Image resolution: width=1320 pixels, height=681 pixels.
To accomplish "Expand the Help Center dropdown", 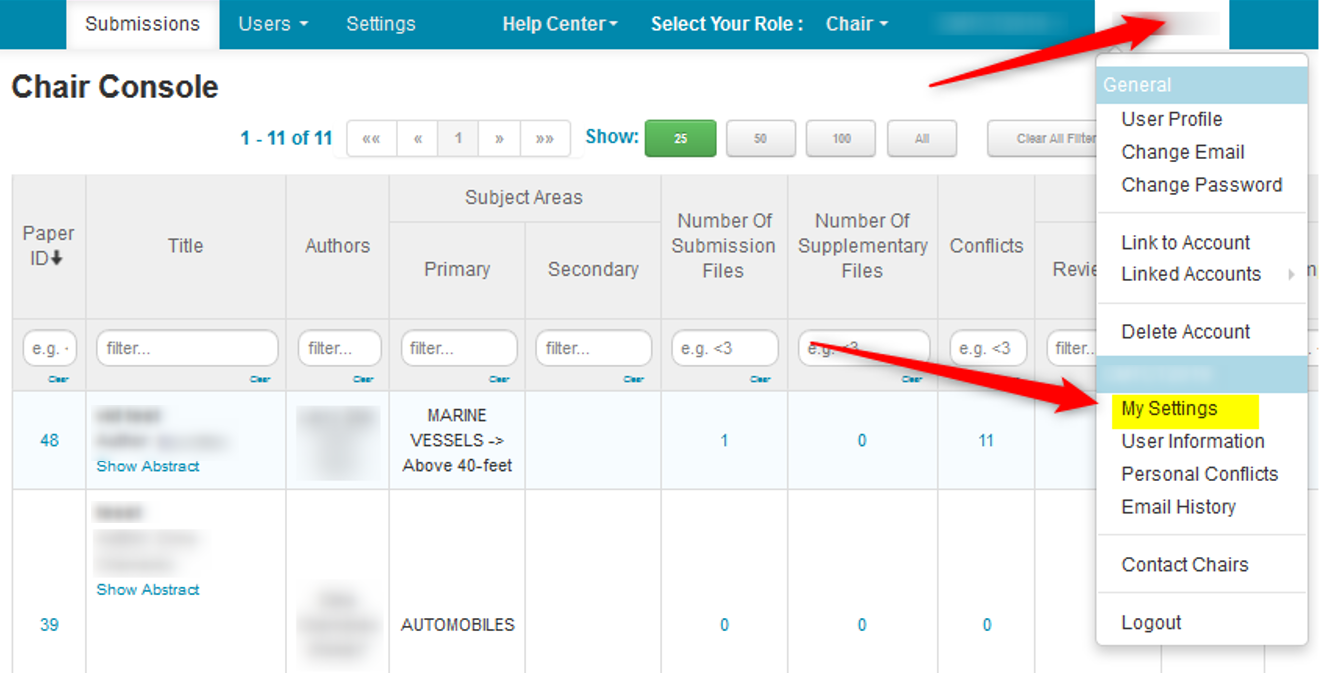I will click(560, 24).
